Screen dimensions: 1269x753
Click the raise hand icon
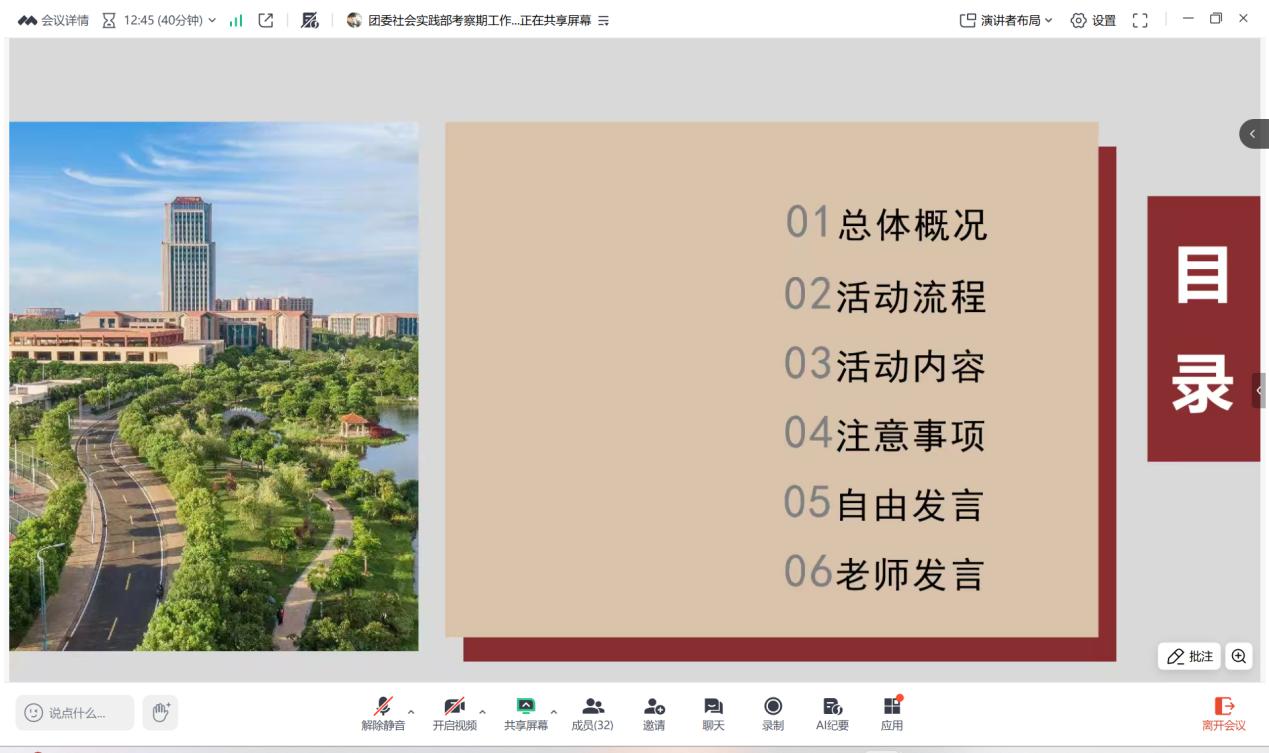point(159,712)
